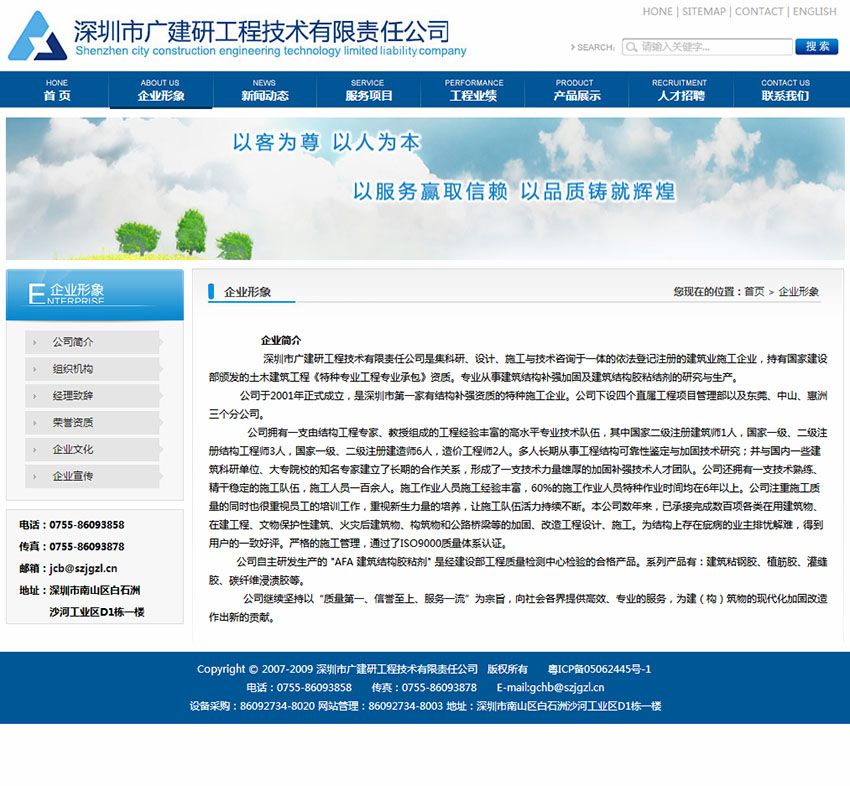Open the 人才招聘 recruitment menu
This screenshot has width=850, height=786.
click(681, 90)
